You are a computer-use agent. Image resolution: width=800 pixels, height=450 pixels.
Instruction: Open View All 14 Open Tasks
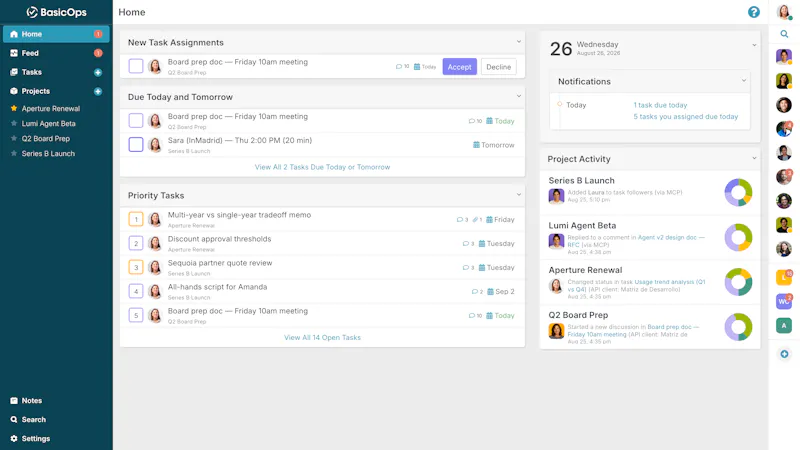322,337
